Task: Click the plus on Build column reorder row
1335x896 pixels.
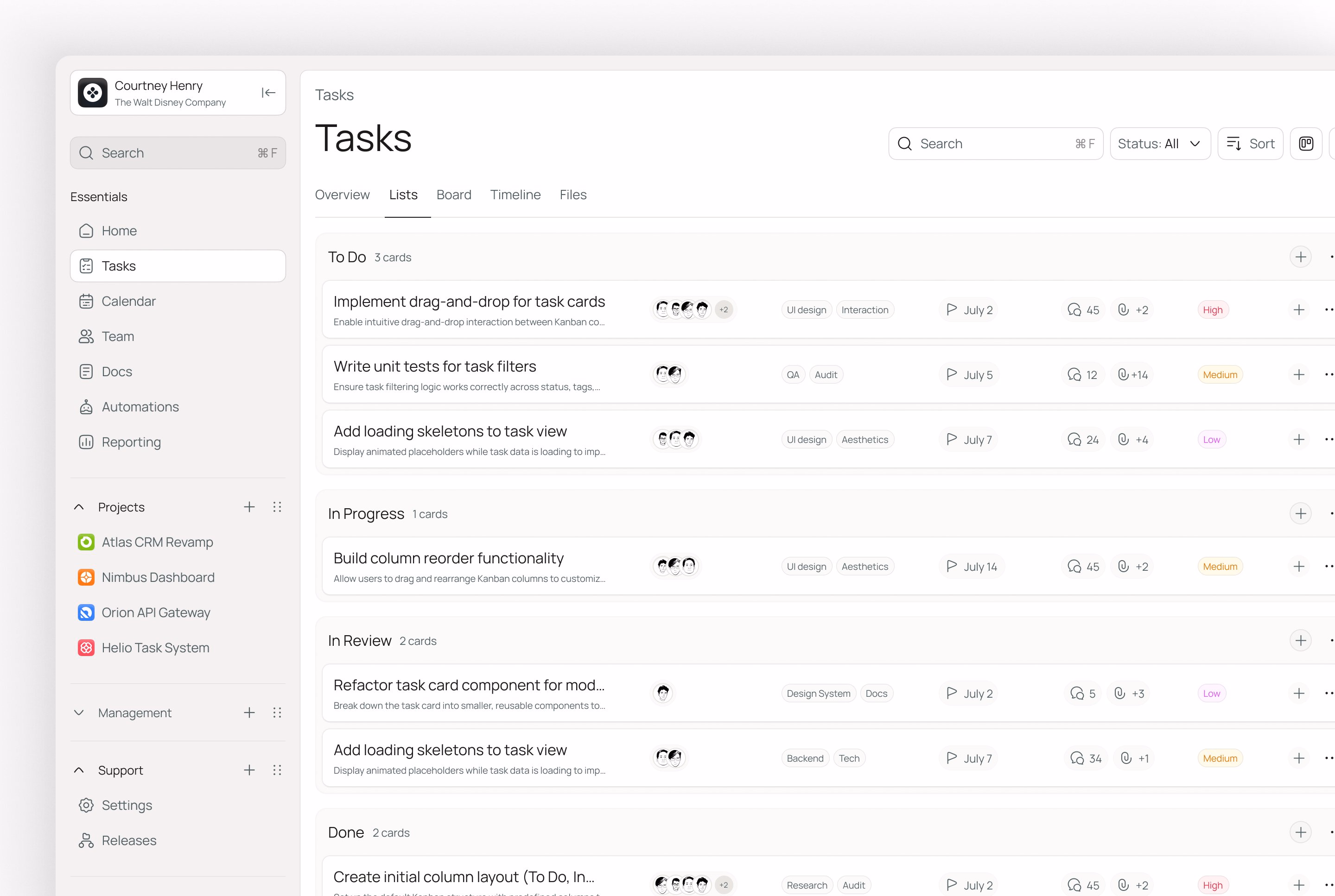Action: [x=1299, y=566]
